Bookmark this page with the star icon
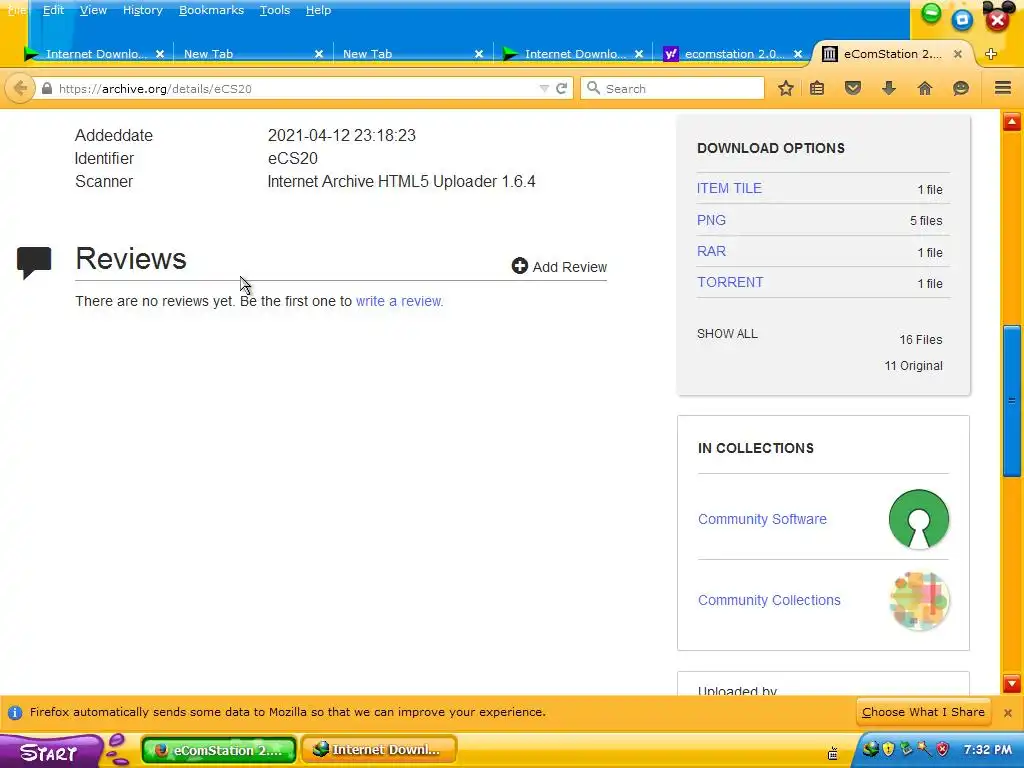 coord(786,88)
